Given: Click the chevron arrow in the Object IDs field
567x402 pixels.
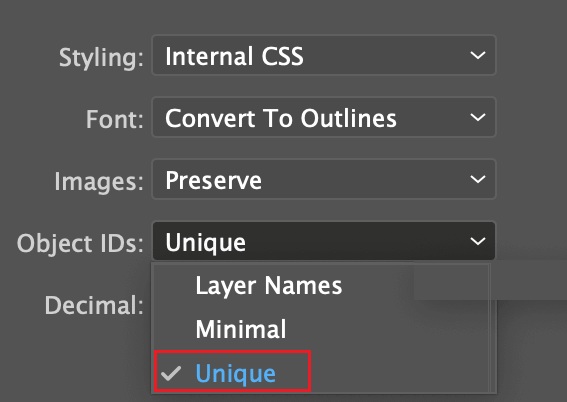Looking at the screenshot, I should pos(478,241).
